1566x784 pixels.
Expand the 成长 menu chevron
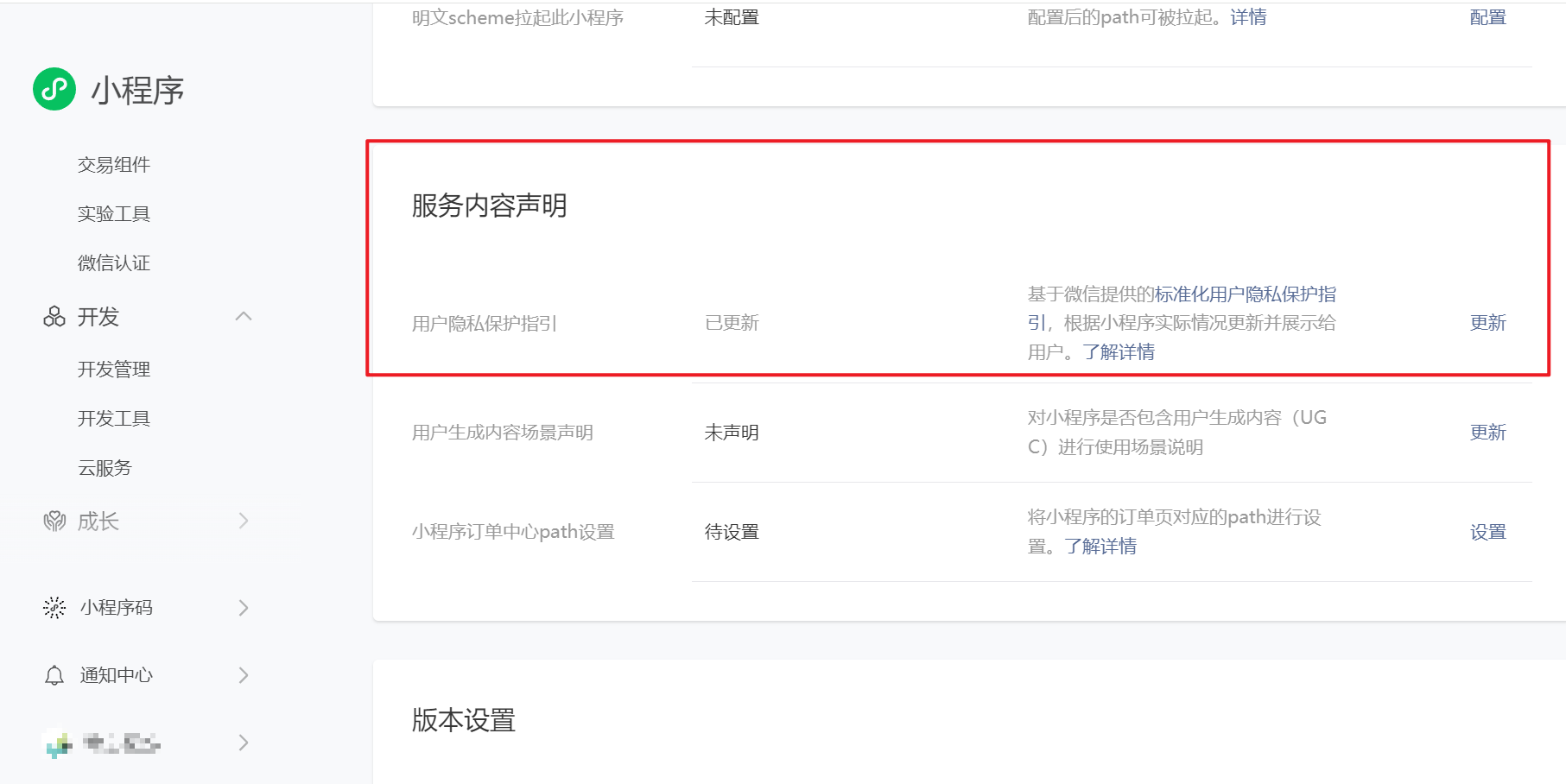tap(244, 521)
